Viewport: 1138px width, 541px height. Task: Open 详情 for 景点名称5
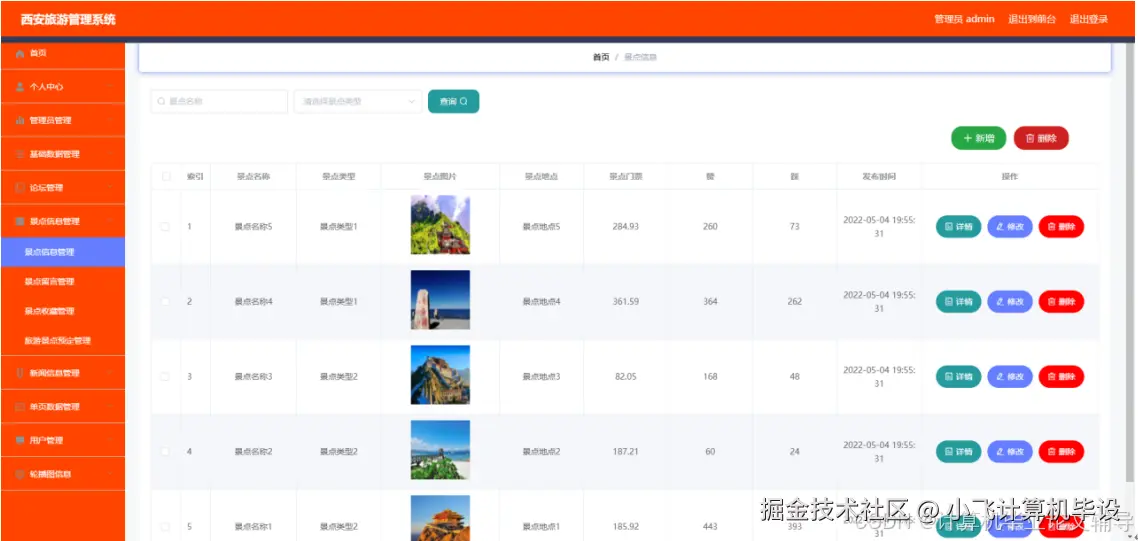pos(958,227)
